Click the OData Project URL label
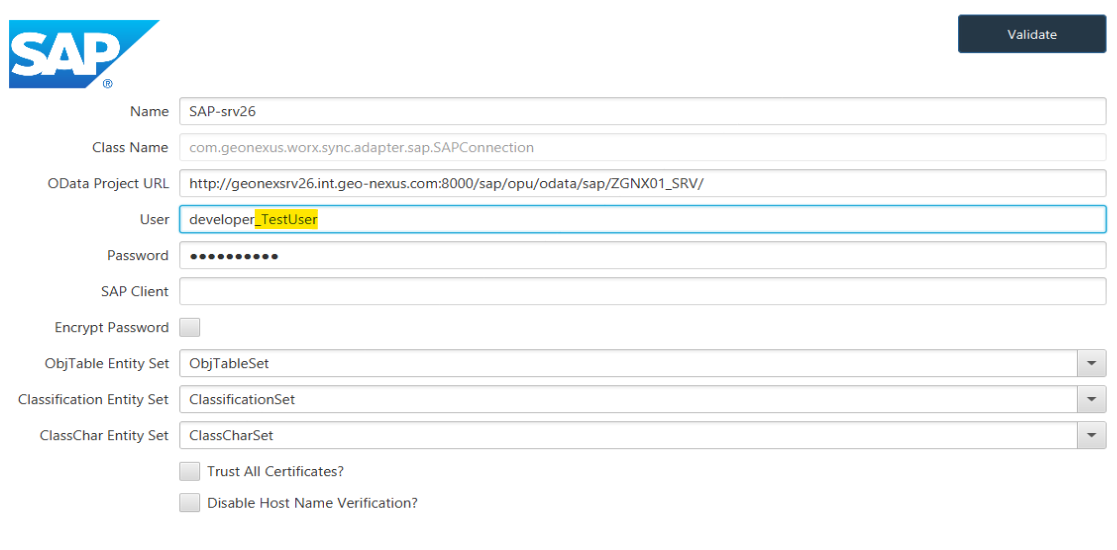Viewport: 1117px width, 550px height. 108,183
